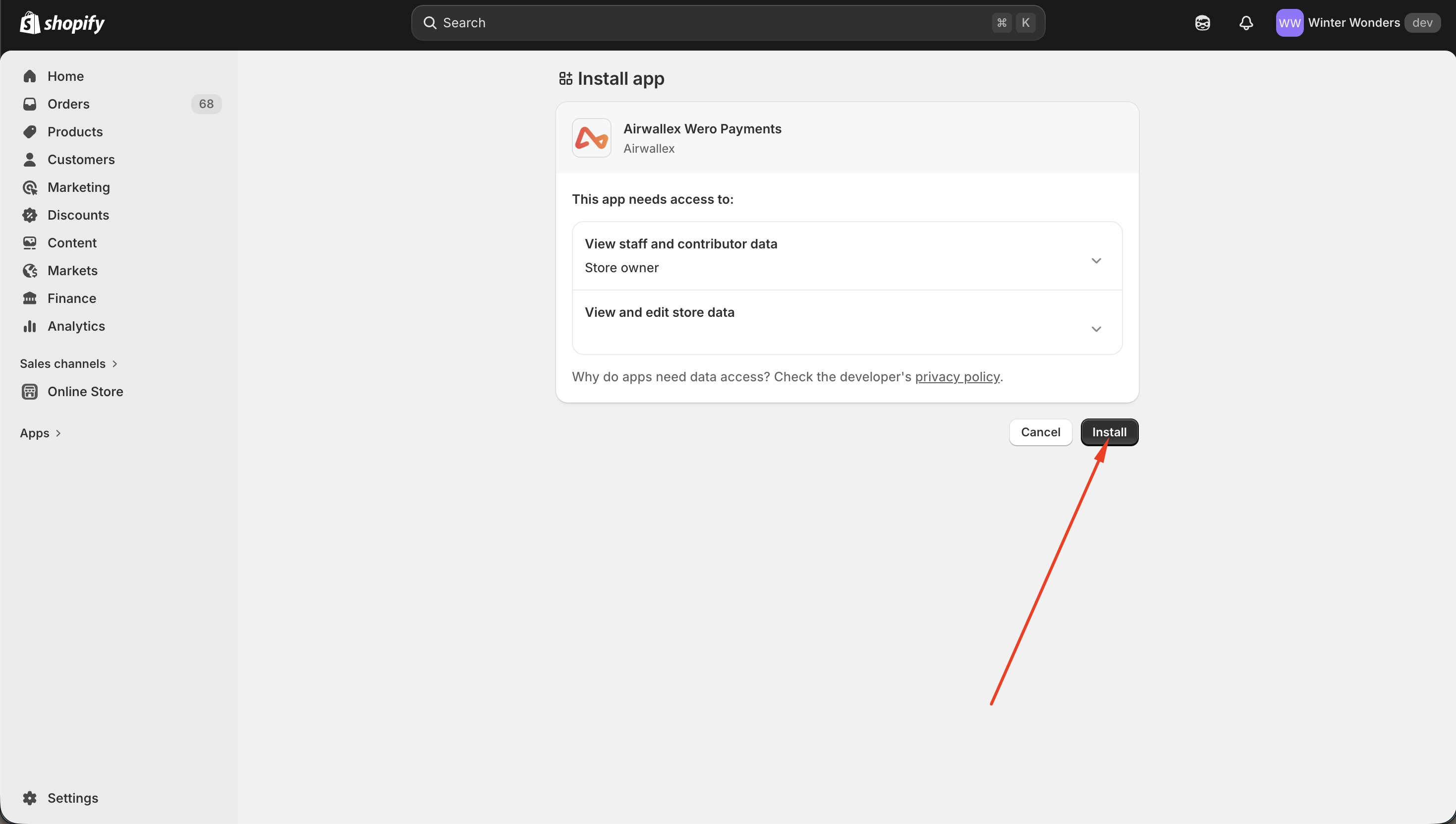Click the Install app grid icon
1456x824 pixels.
pos(565,78)
